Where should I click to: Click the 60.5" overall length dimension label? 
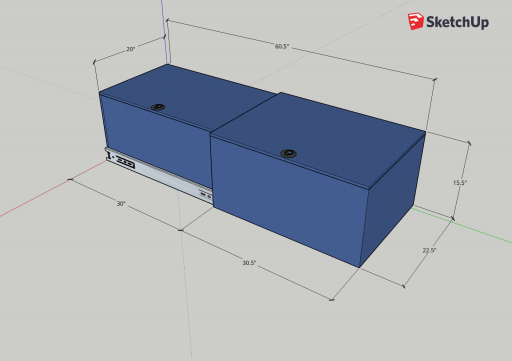282,46
